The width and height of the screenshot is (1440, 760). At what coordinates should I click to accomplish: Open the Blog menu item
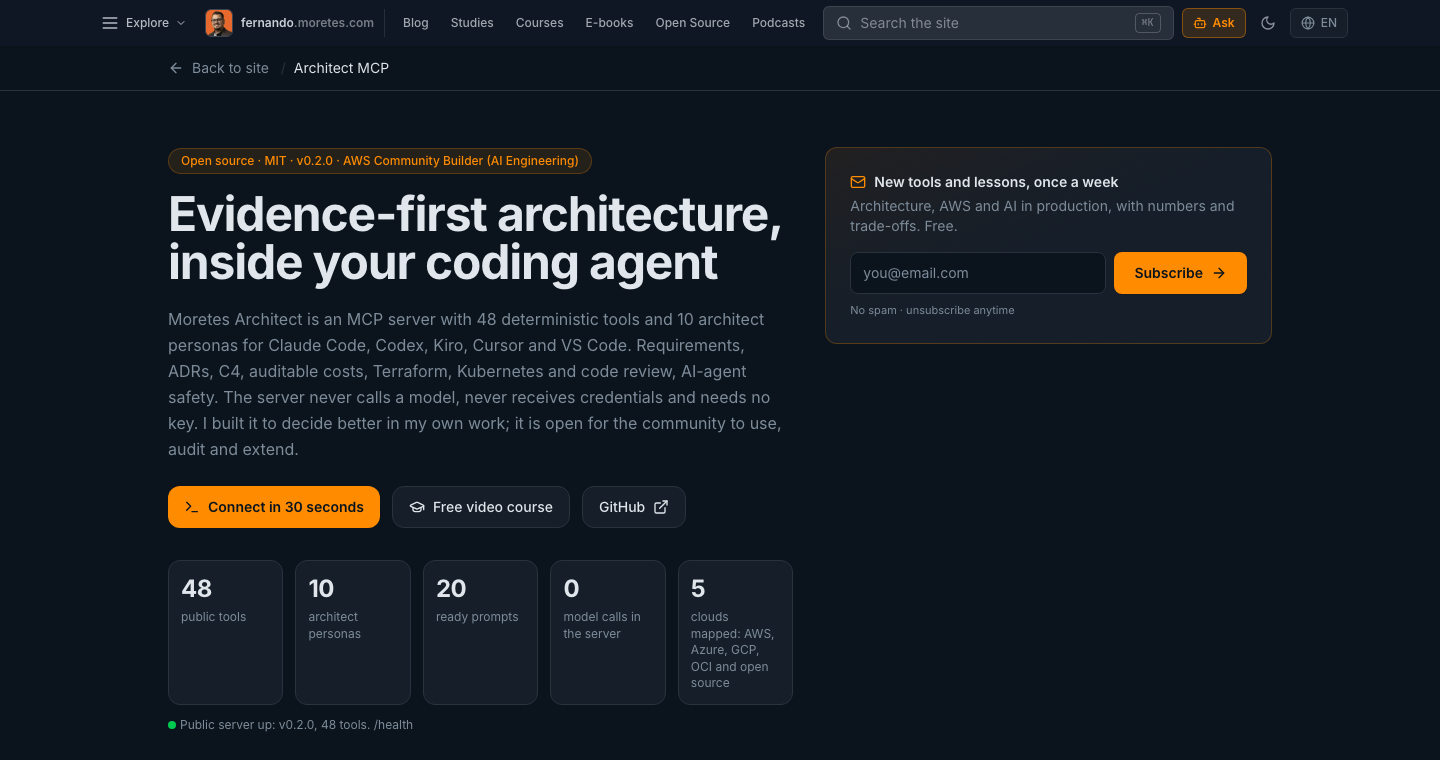(x=416, y=23)
